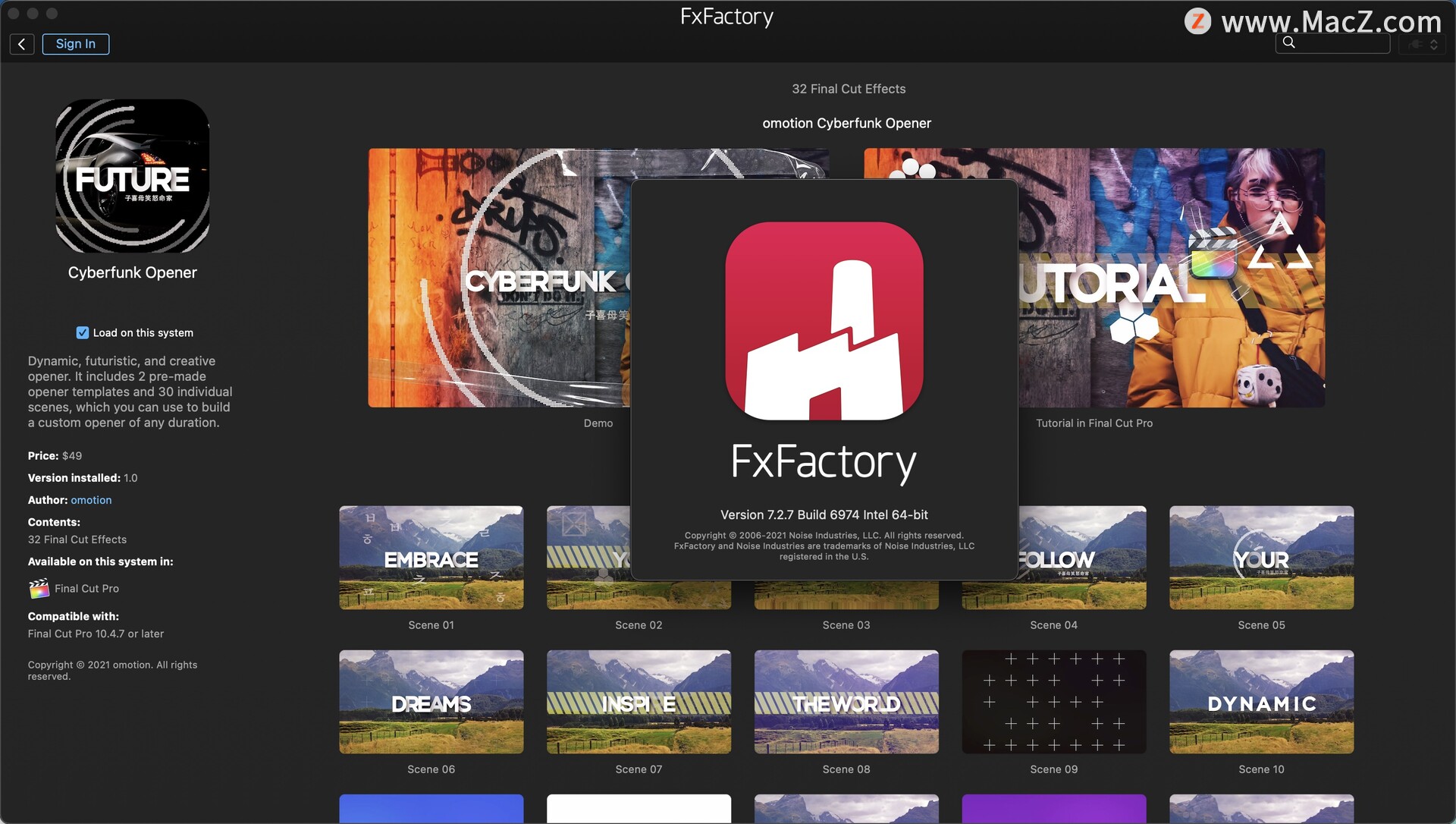Click the white thumbnail in the bottom row
This screenshot has width=1456, height=824.
[639, 809]
